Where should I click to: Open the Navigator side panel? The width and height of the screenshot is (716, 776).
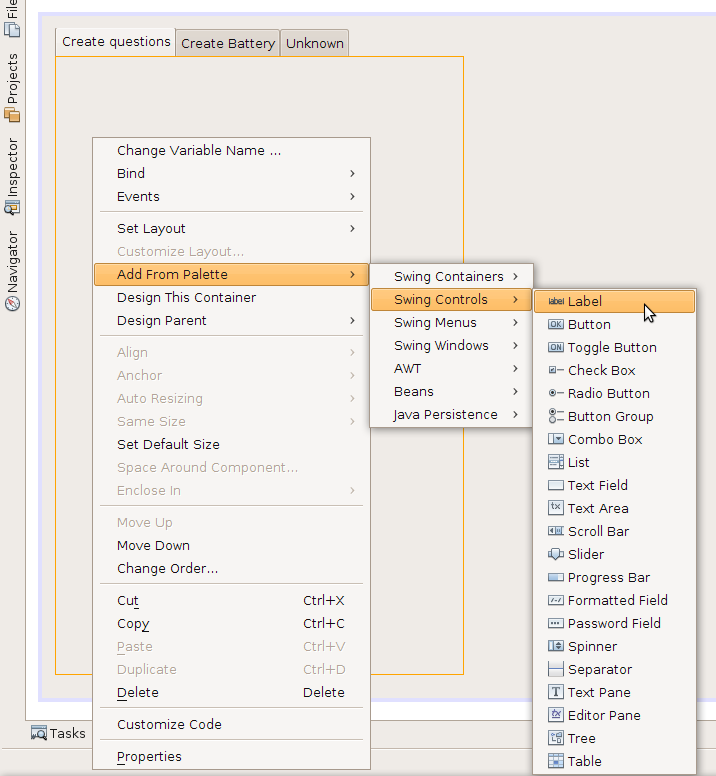coord(12,271)
